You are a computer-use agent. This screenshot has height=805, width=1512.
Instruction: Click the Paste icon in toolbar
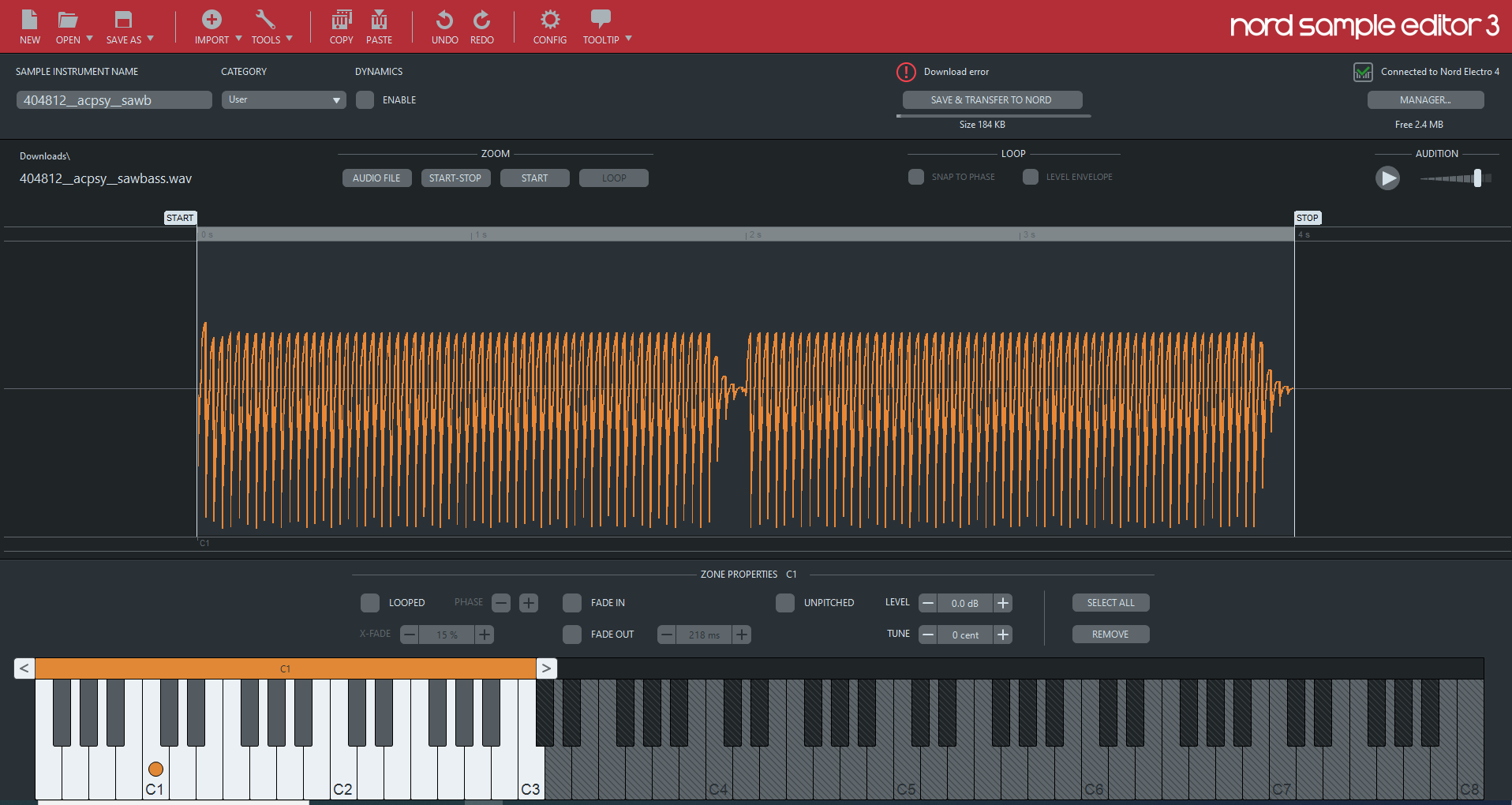coord(379,21)
